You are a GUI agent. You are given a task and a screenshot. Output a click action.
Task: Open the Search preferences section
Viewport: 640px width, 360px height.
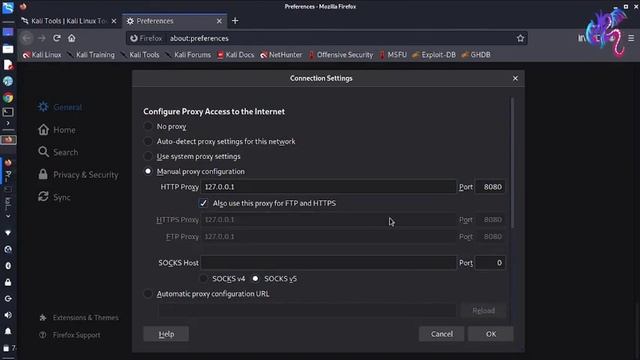coord(58,152)
